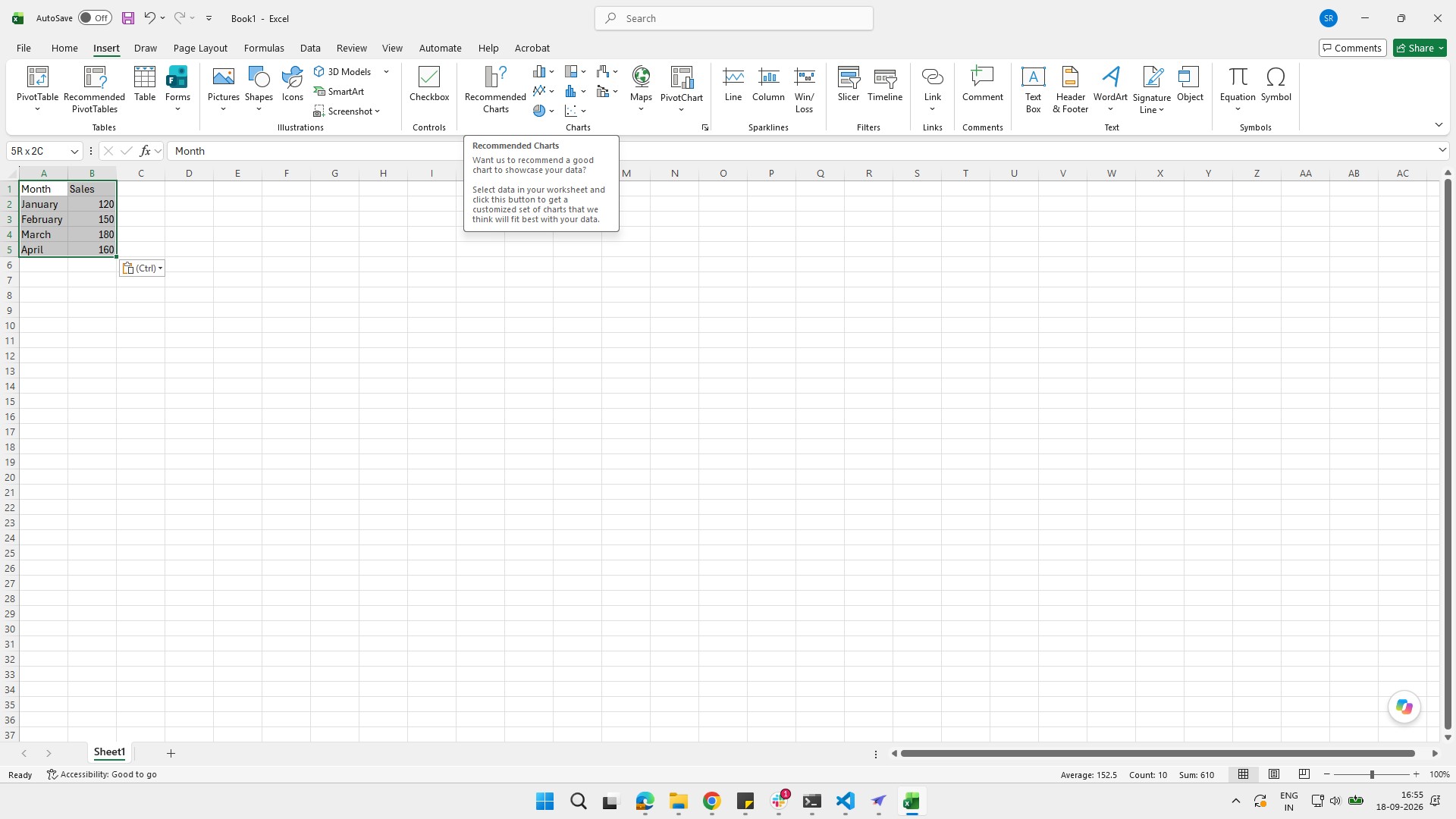Adjust the zoom slider handle

tap(1371, 774)
